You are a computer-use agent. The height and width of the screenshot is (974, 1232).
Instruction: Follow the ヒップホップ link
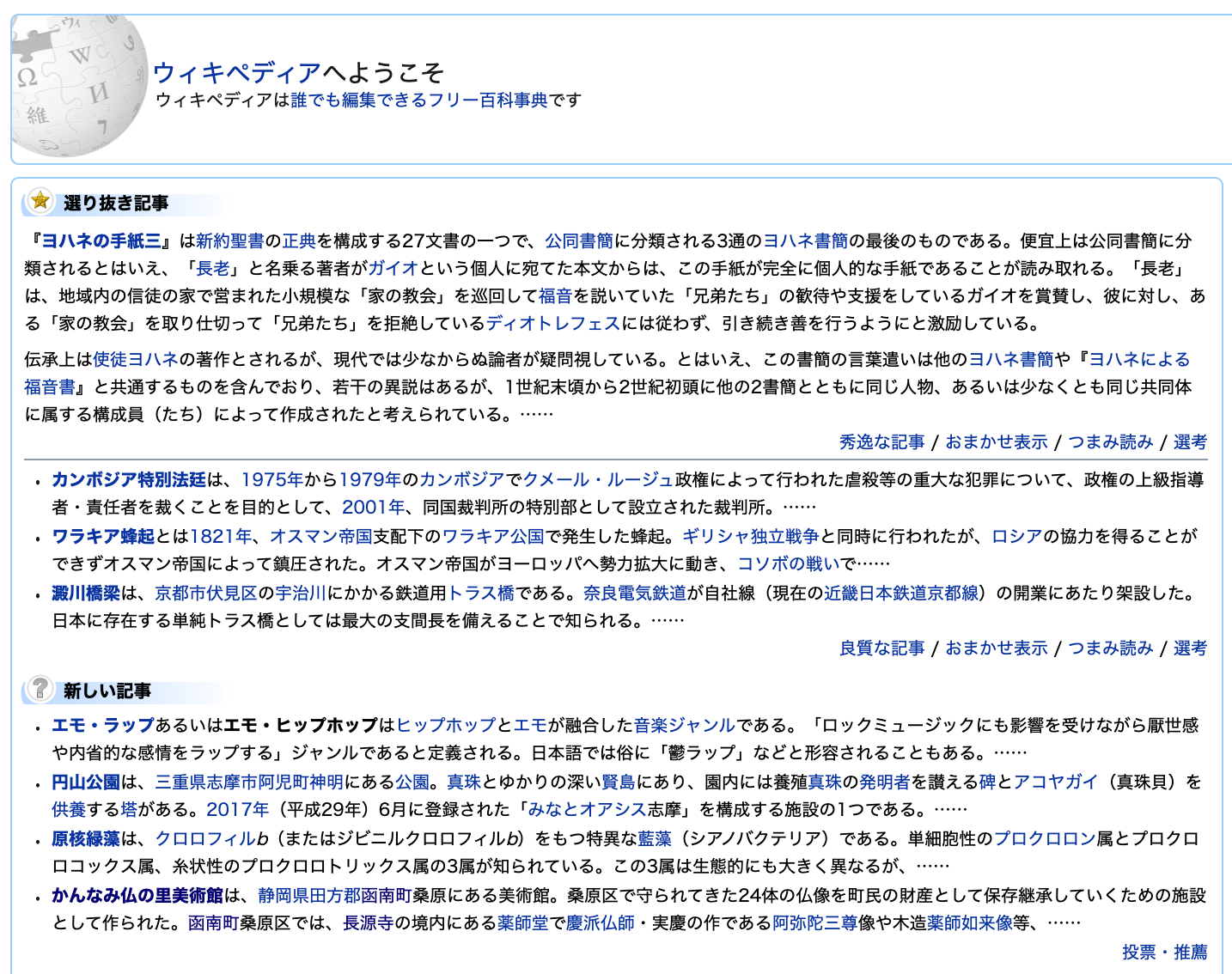tap(446, 726)
